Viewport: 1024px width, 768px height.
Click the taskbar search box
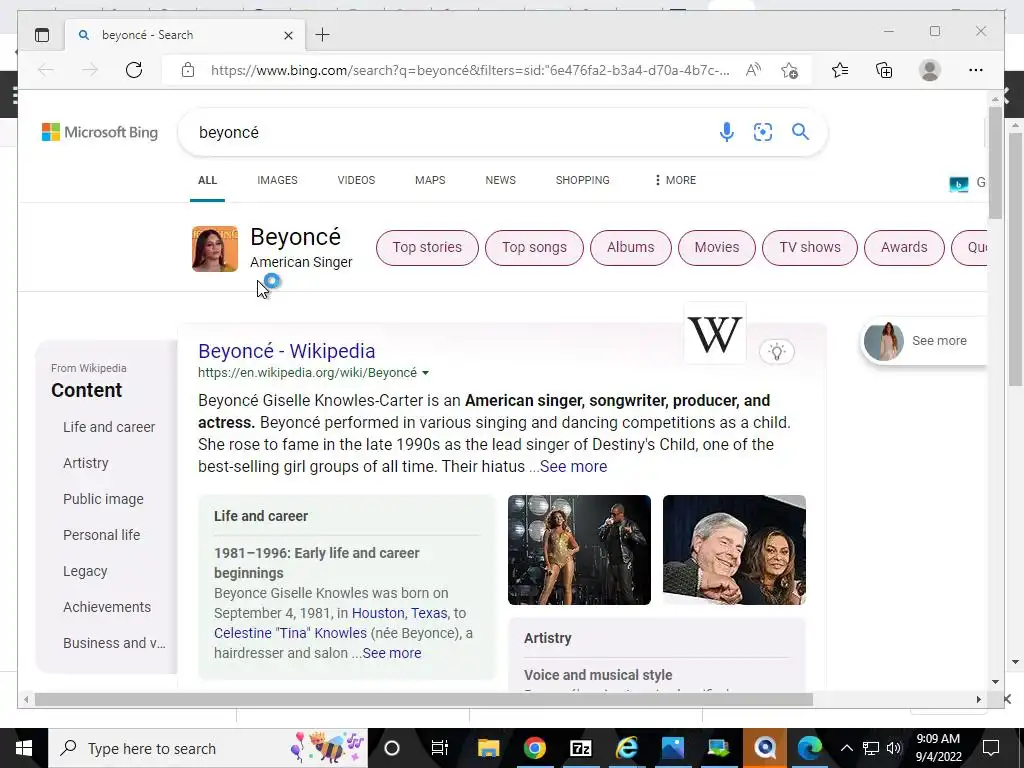tap(208, 748)
